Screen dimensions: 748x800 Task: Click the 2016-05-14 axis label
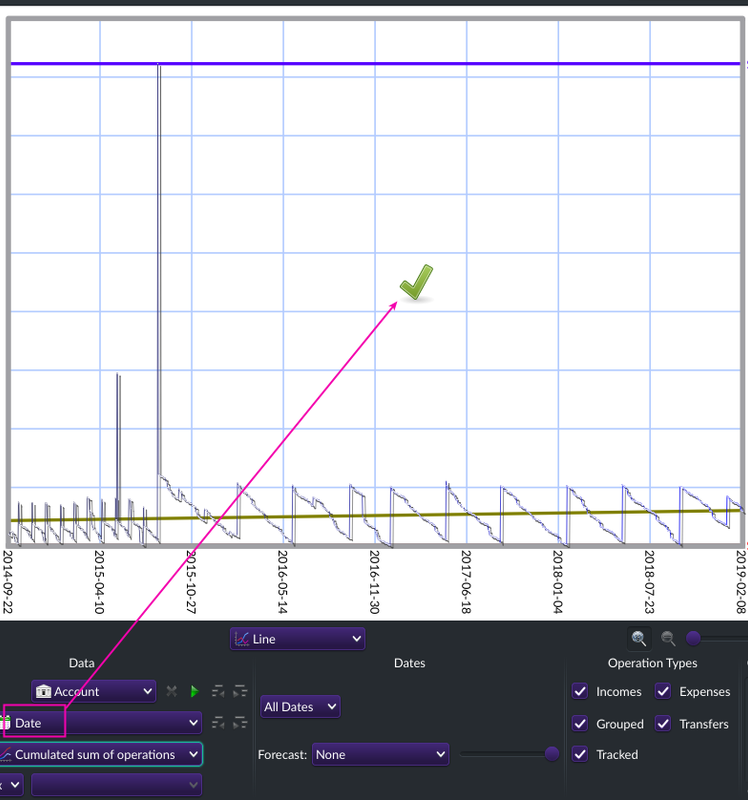pos(283,581)
